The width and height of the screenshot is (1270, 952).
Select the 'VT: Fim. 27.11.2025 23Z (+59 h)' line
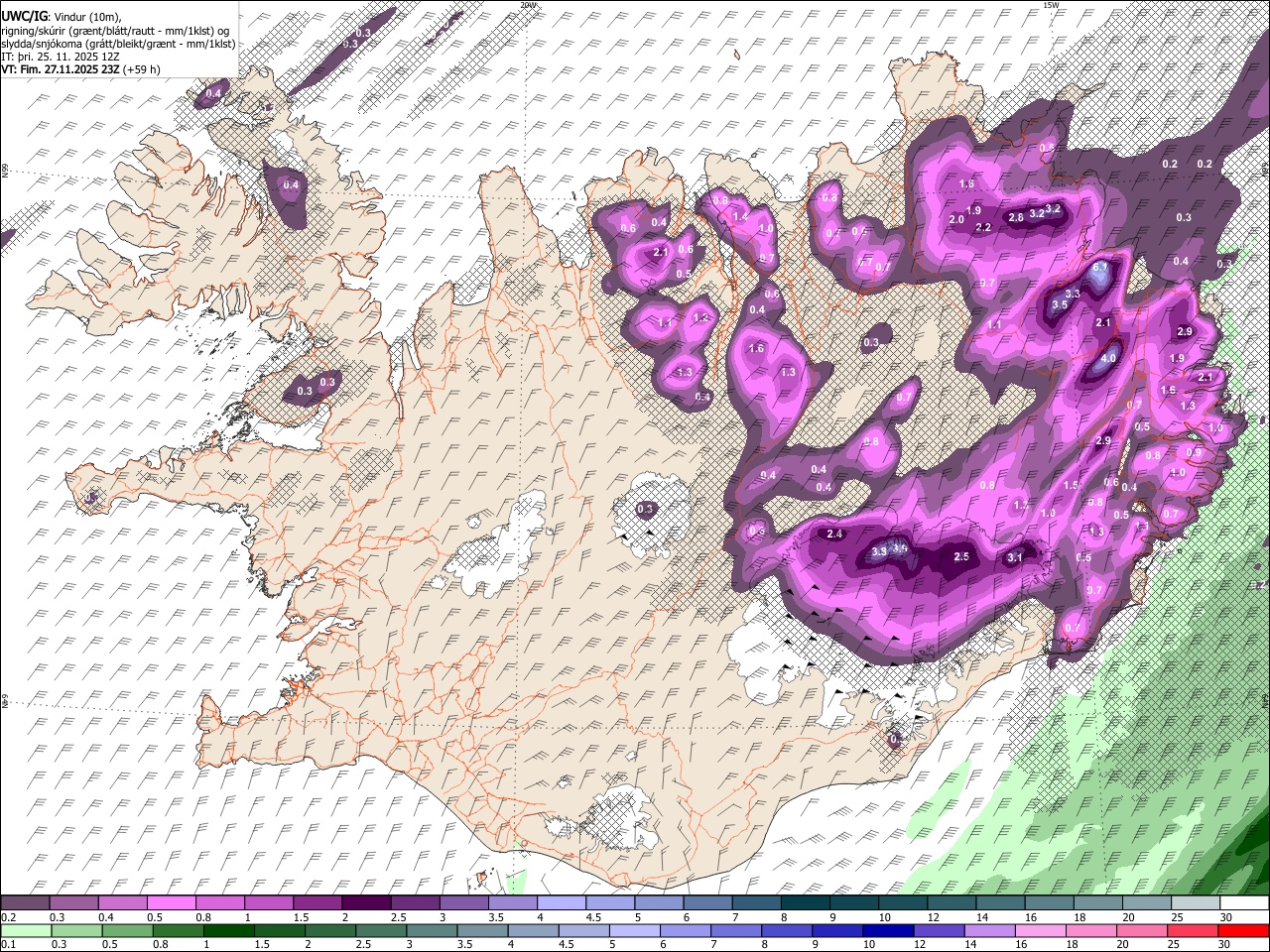(80, 69)
